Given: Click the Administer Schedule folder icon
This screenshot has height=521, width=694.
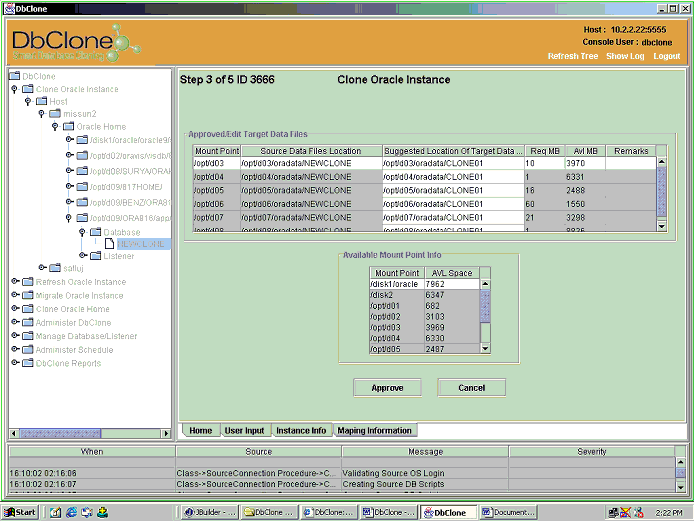Looking at the screenshot, I should click(28, 350).
